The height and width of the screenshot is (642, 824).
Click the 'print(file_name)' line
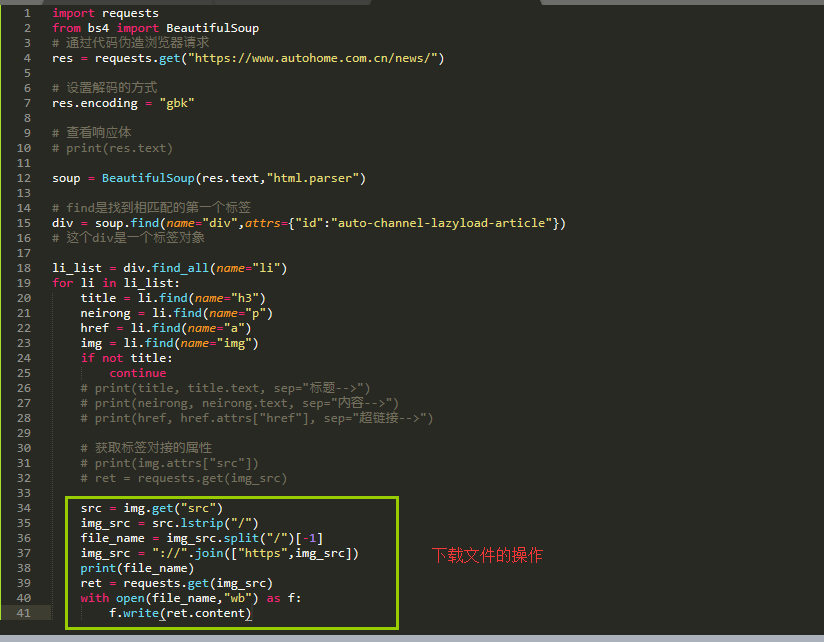[x=137, y=568]
